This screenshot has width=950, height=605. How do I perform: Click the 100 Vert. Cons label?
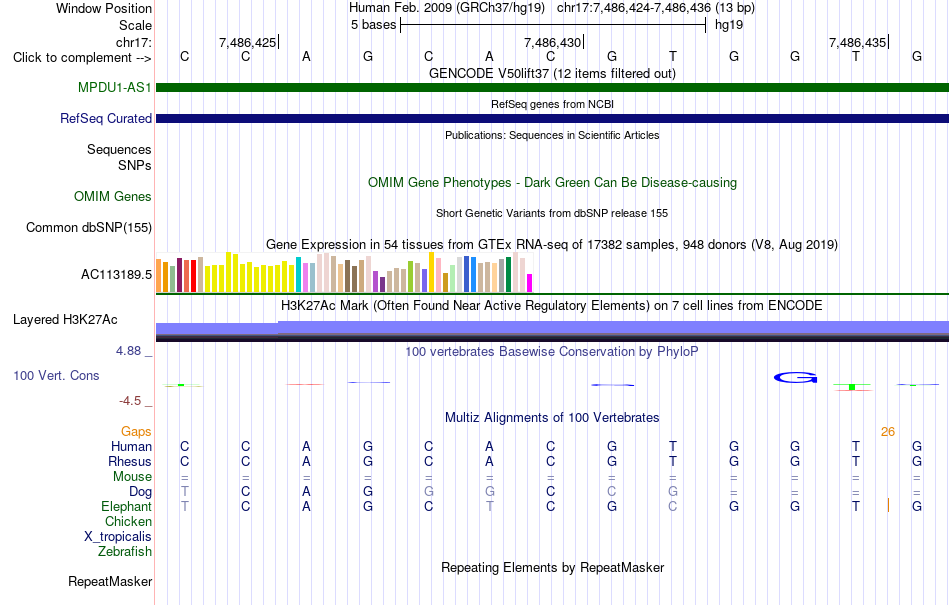coord(56,375)
